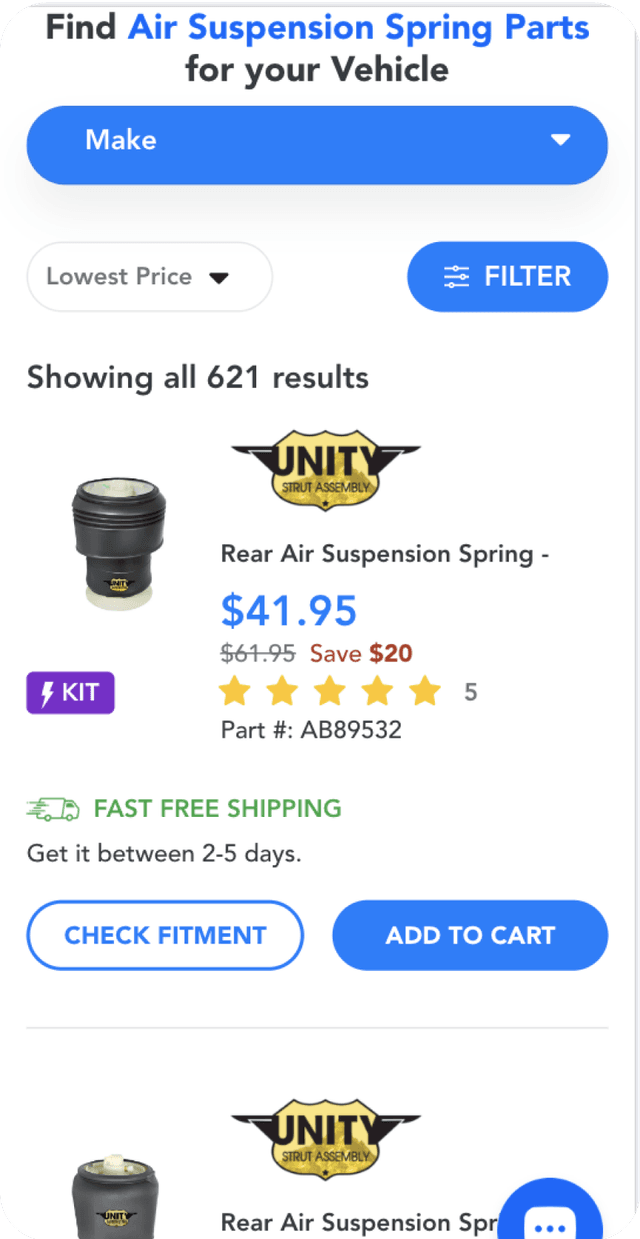The image size is (640, 1239).
Task: Click the fast shipping truck icon
Action: [53, 809]
